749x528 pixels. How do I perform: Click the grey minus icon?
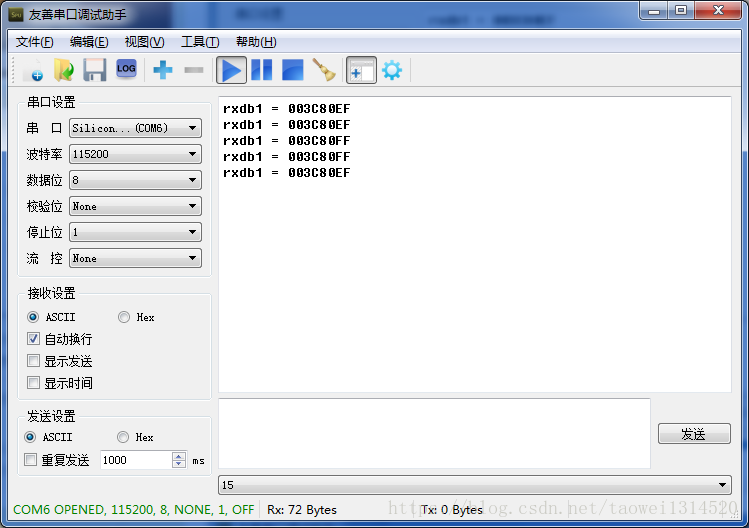[194, 70]
